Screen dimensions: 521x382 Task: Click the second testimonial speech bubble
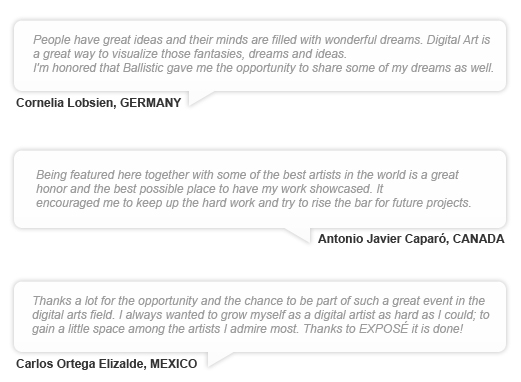pyautogui.click(x=260, y=189)
